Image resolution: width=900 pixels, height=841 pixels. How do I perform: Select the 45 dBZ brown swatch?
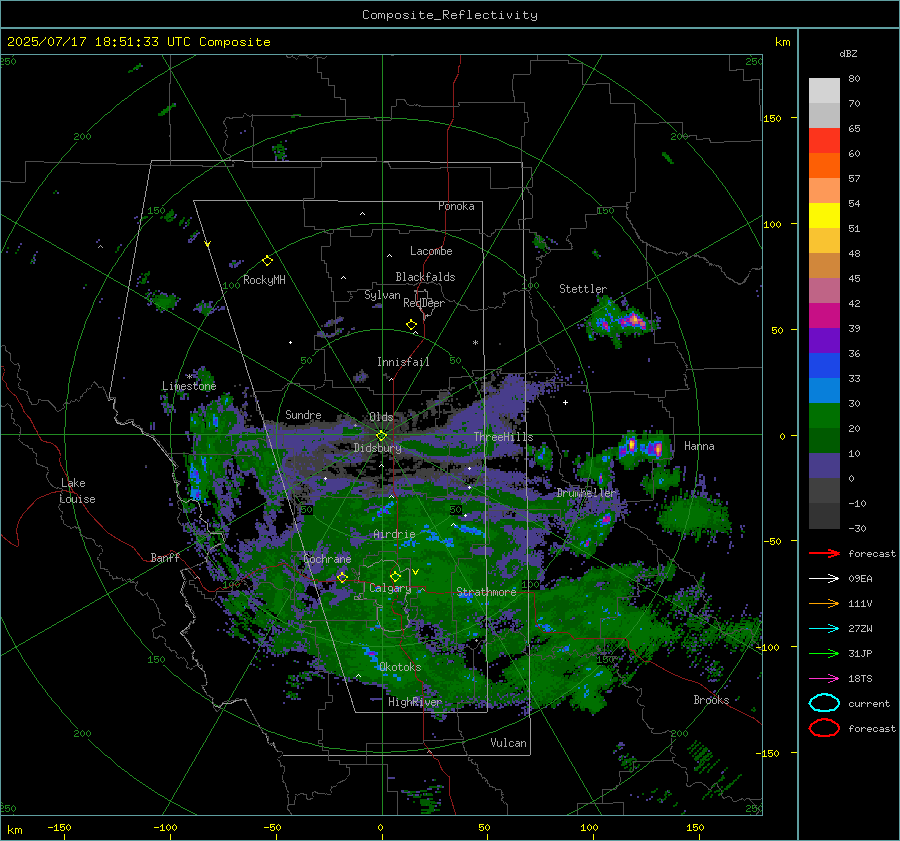pos(824,265)
